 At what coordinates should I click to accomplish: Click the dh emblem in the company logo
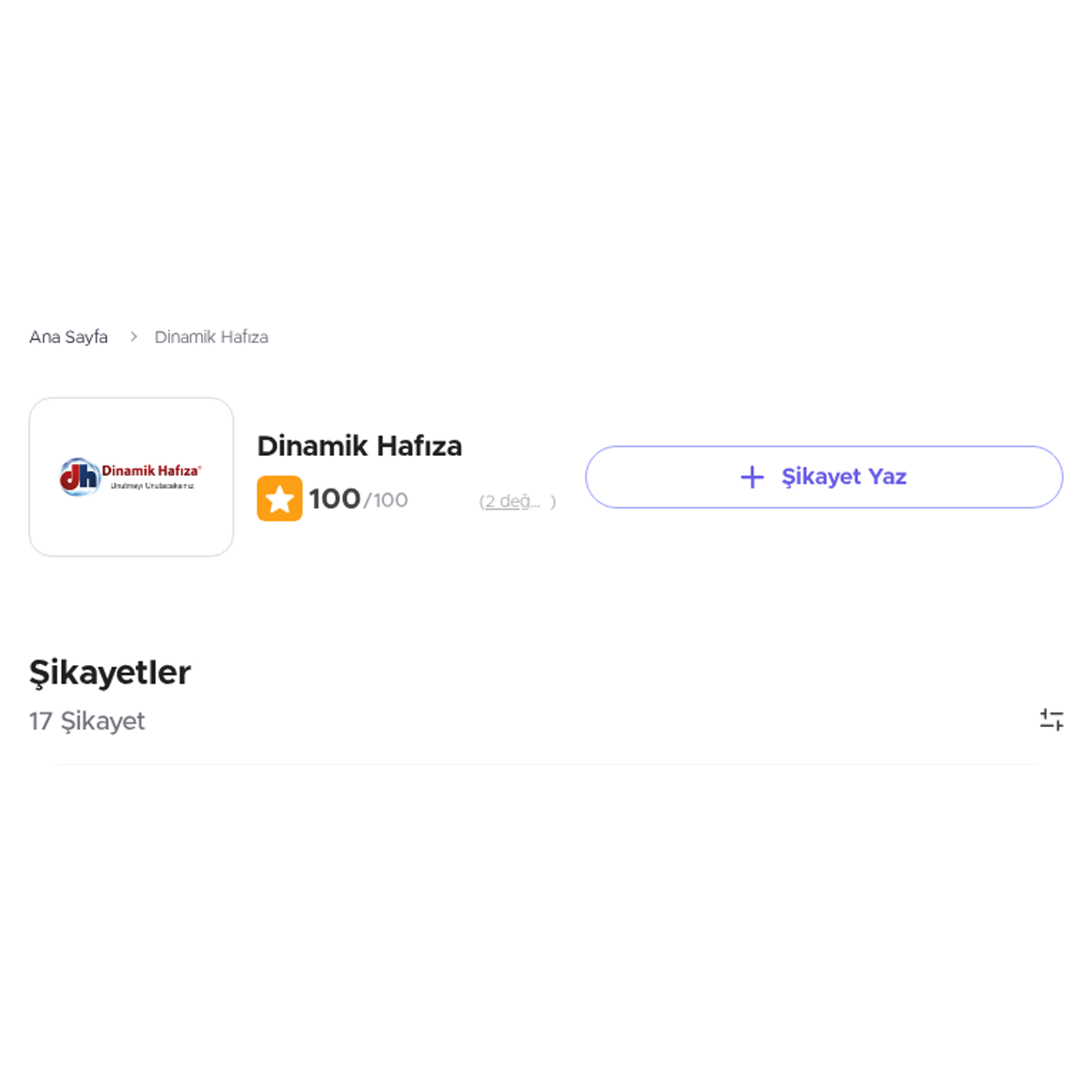pos(79,477)
